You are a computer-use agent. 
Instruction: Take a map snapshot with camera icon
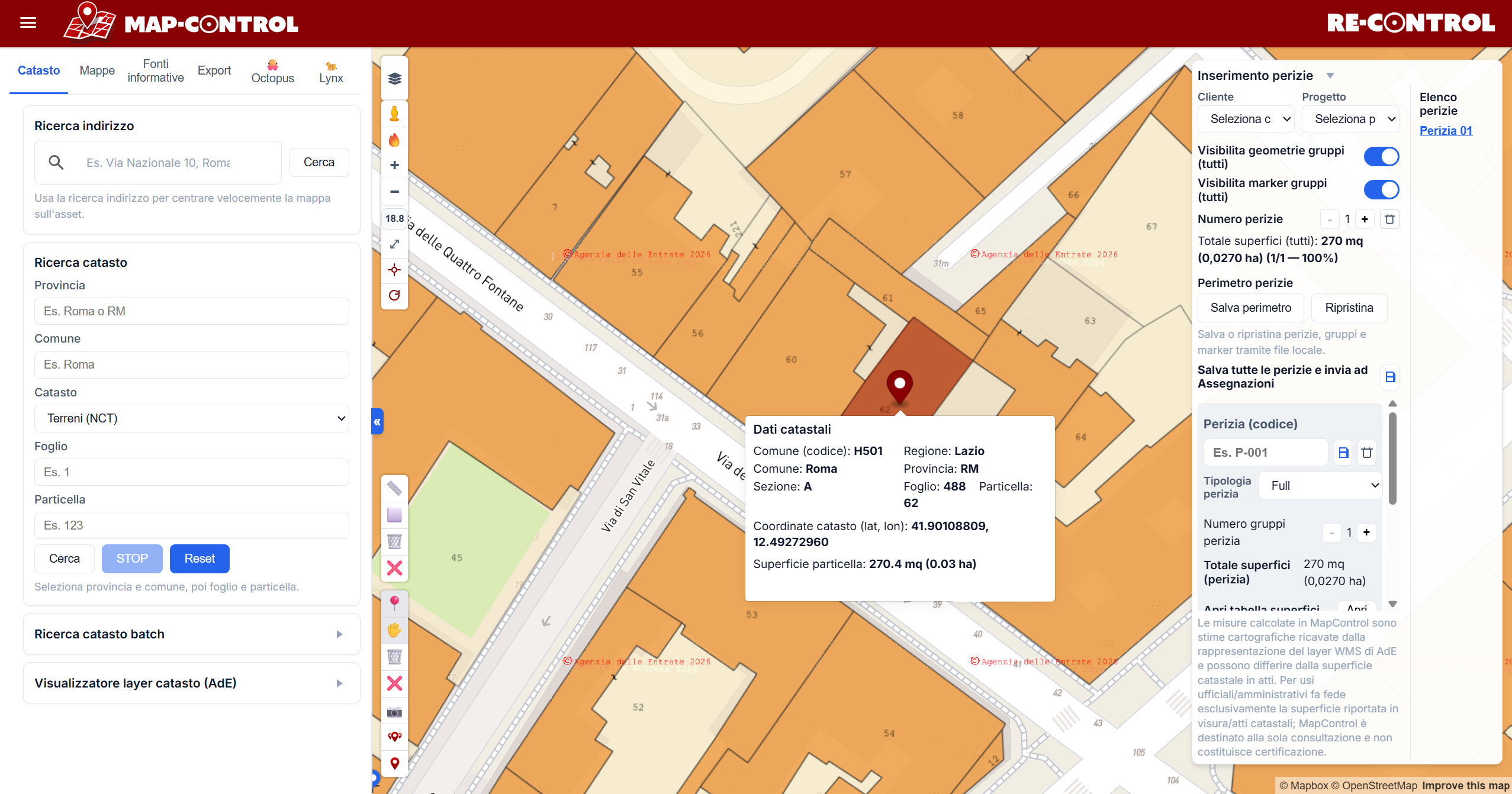click(x=394, y=712)
